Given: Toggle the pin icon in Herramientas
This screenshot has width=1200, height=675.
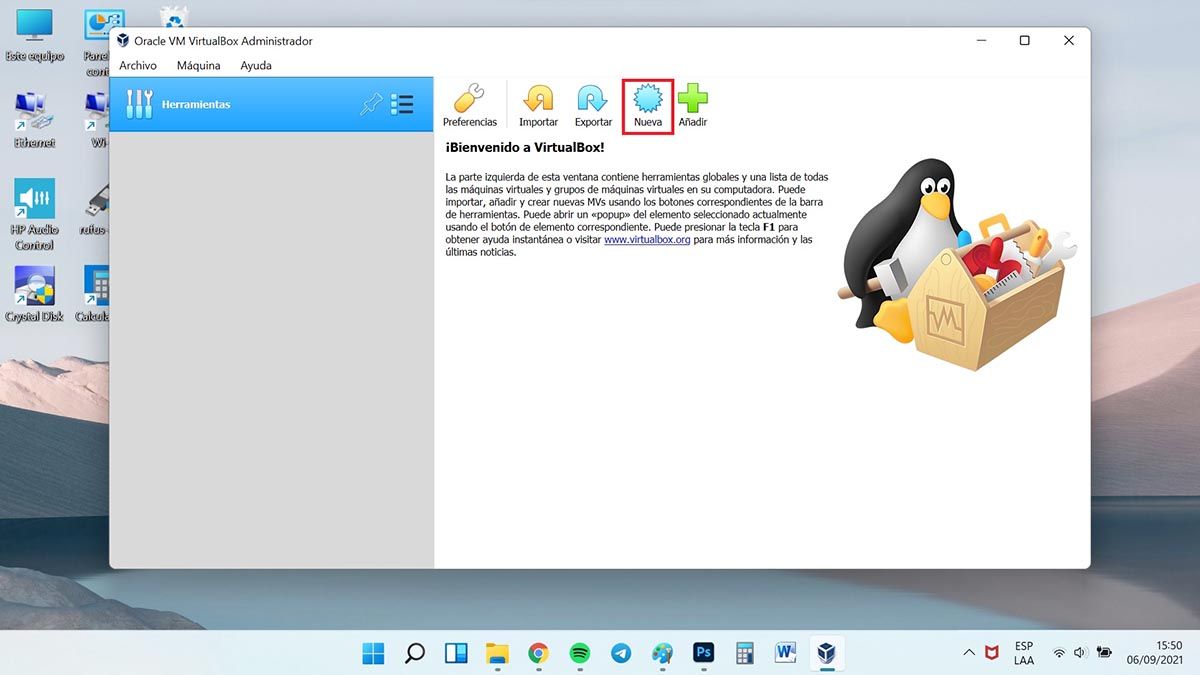Looking at the screenshot, I should (x=371, y=104).
